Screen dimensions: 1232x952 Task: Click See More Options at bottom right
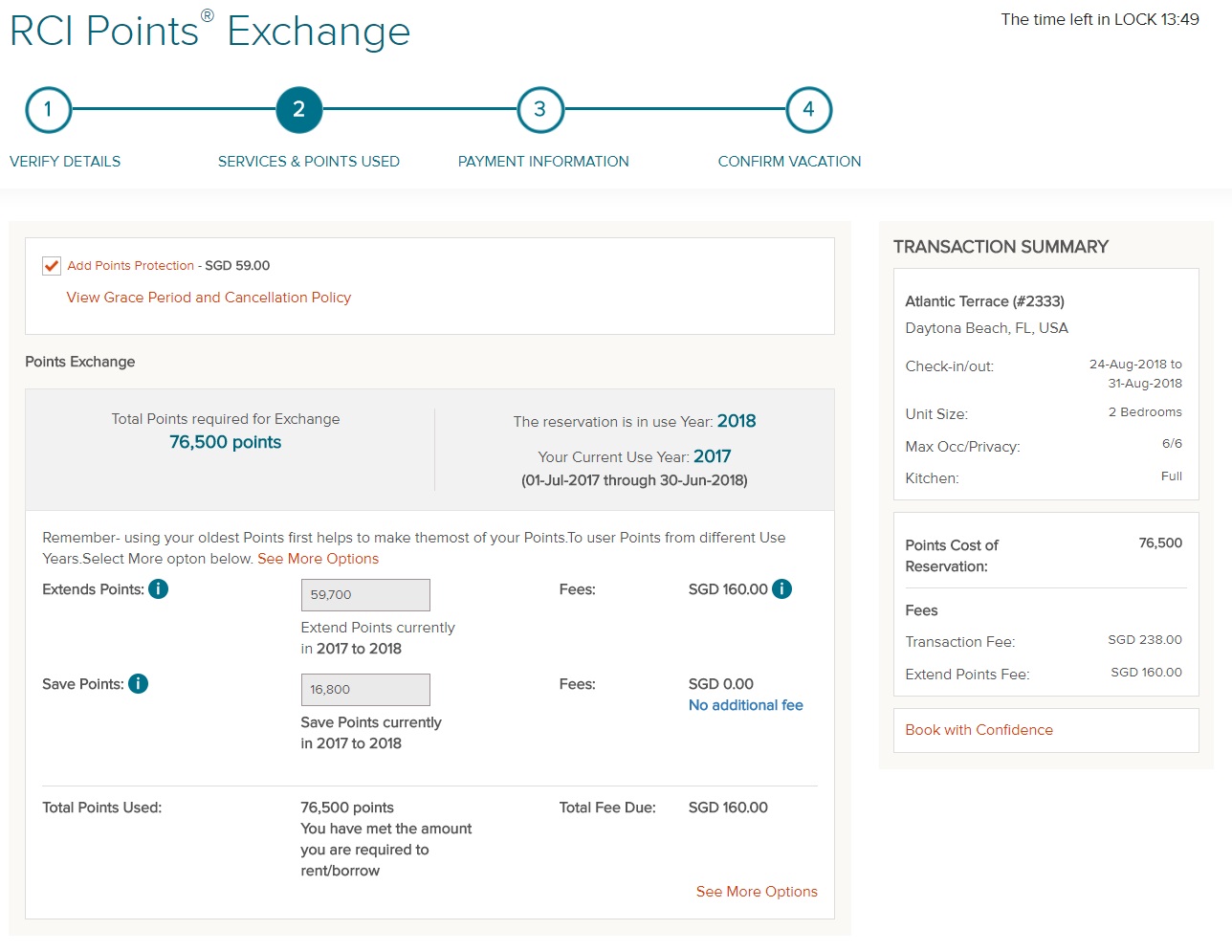click(x=757, y=892)
